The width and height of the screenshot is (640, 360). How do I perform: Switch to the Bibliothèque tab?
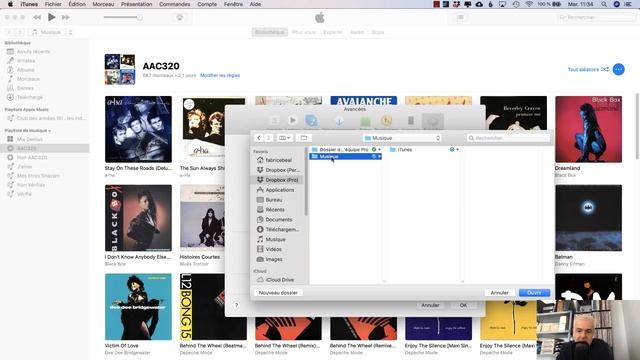click(269, 32)
